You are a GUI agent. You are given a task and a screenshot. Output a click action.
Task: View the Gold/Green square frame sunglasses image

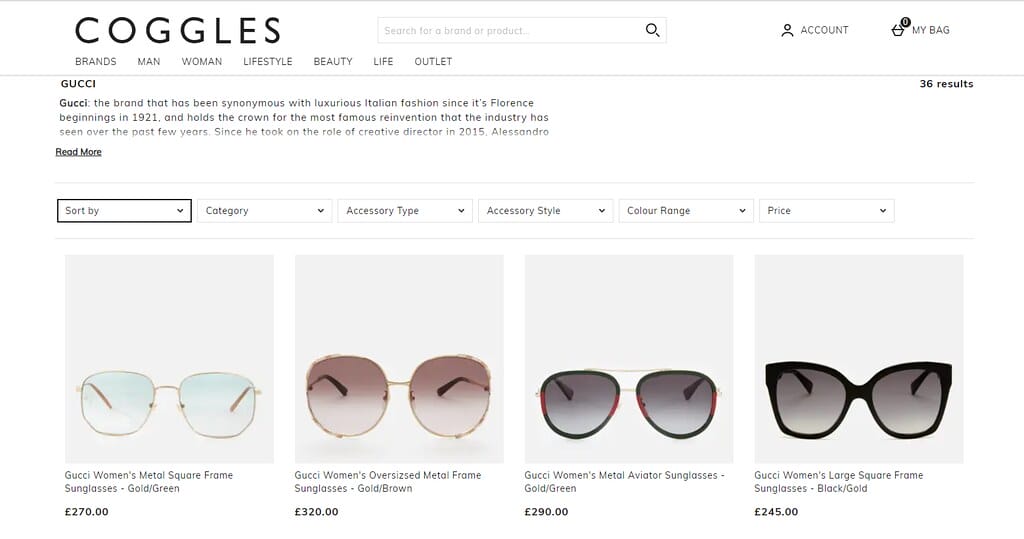pyautogui.click(x=169, y=359)
